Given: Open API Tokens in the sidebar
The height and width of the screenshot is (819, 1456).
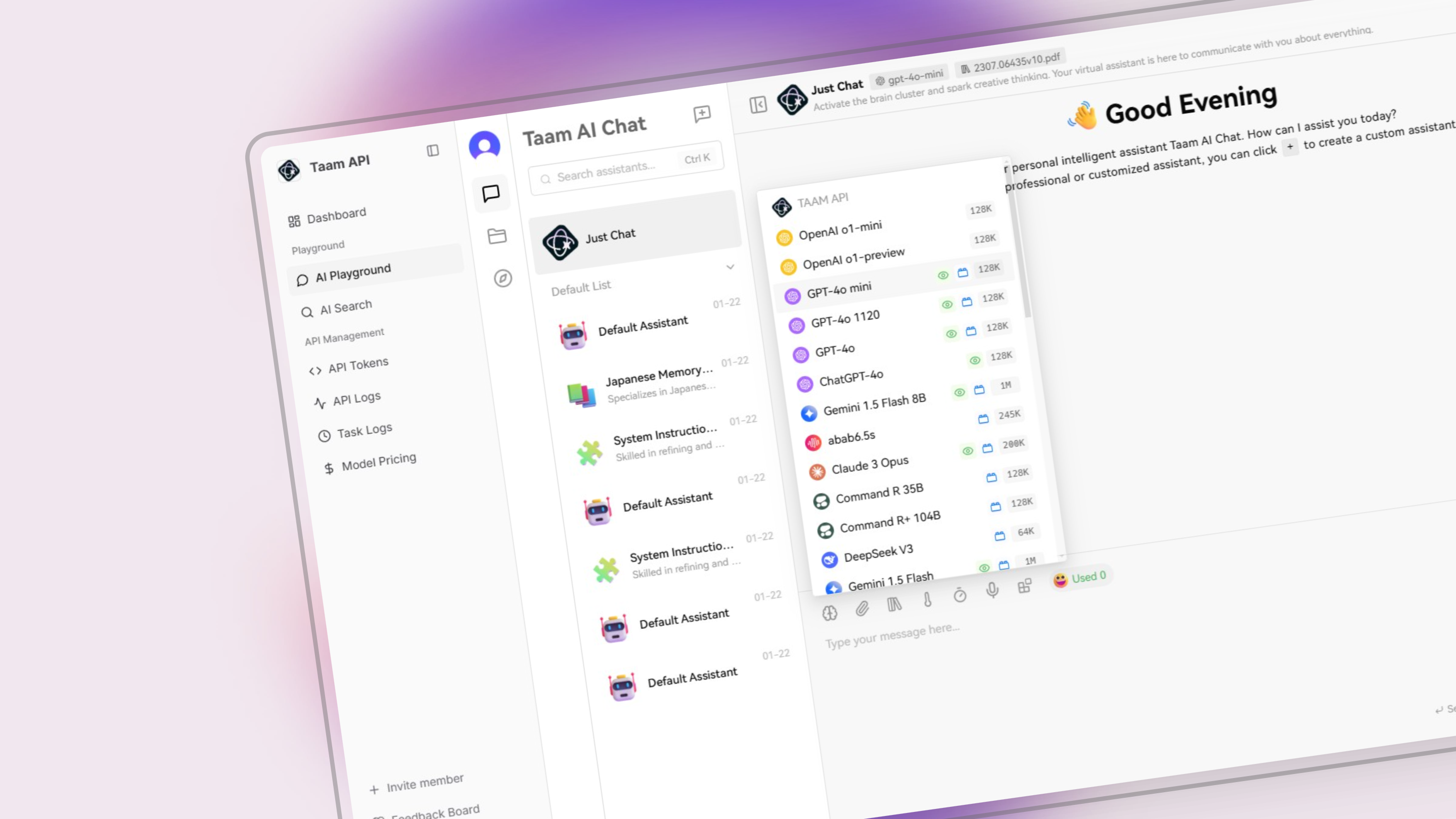Looking at the screenshot, I should 358,365.
